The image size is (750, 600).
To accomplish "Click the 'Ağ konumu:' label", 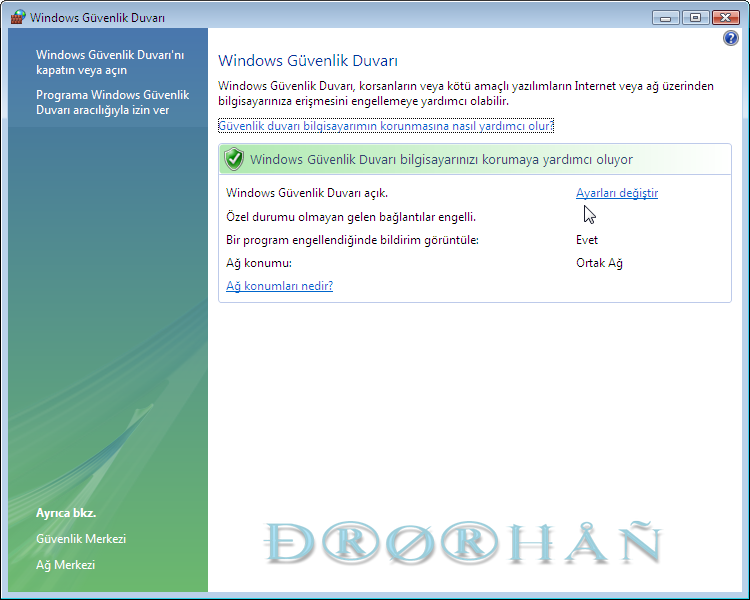I will point(259,263).
